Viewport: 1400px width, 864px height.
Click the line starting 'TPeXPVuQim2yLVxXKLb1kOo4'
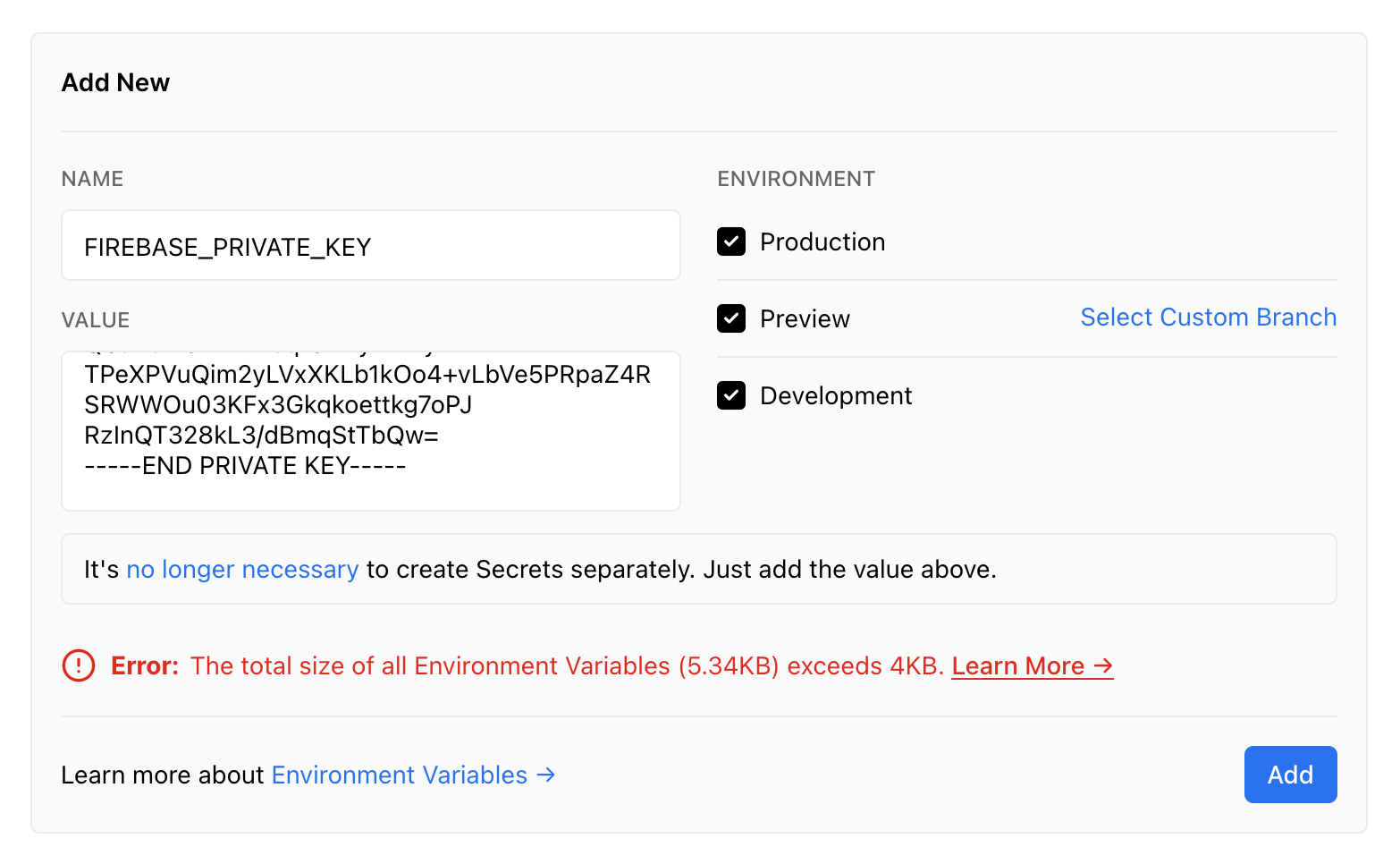coord(367,375)
